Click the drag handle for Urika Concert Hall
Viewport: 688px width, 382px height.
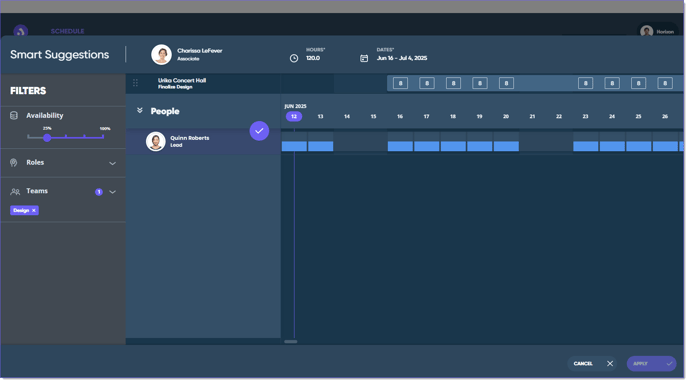pos(136,83)
